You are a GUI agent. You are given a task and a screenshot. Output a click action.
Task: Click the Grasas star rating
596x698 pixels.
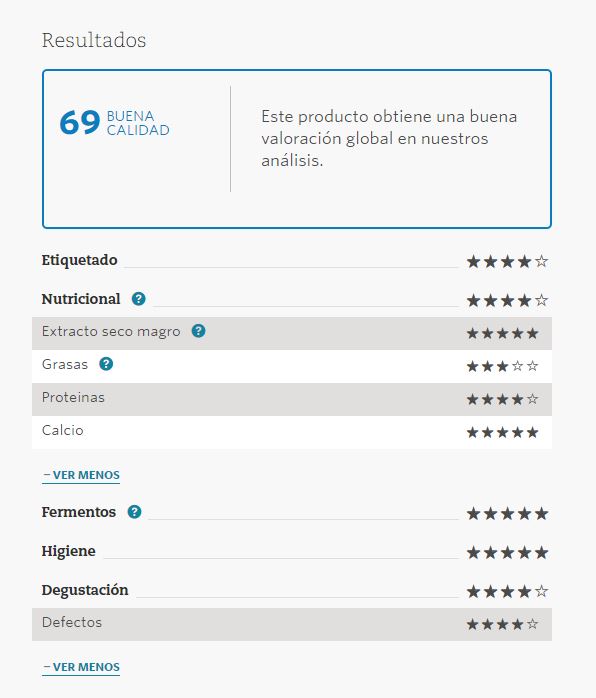coord(503,366)
